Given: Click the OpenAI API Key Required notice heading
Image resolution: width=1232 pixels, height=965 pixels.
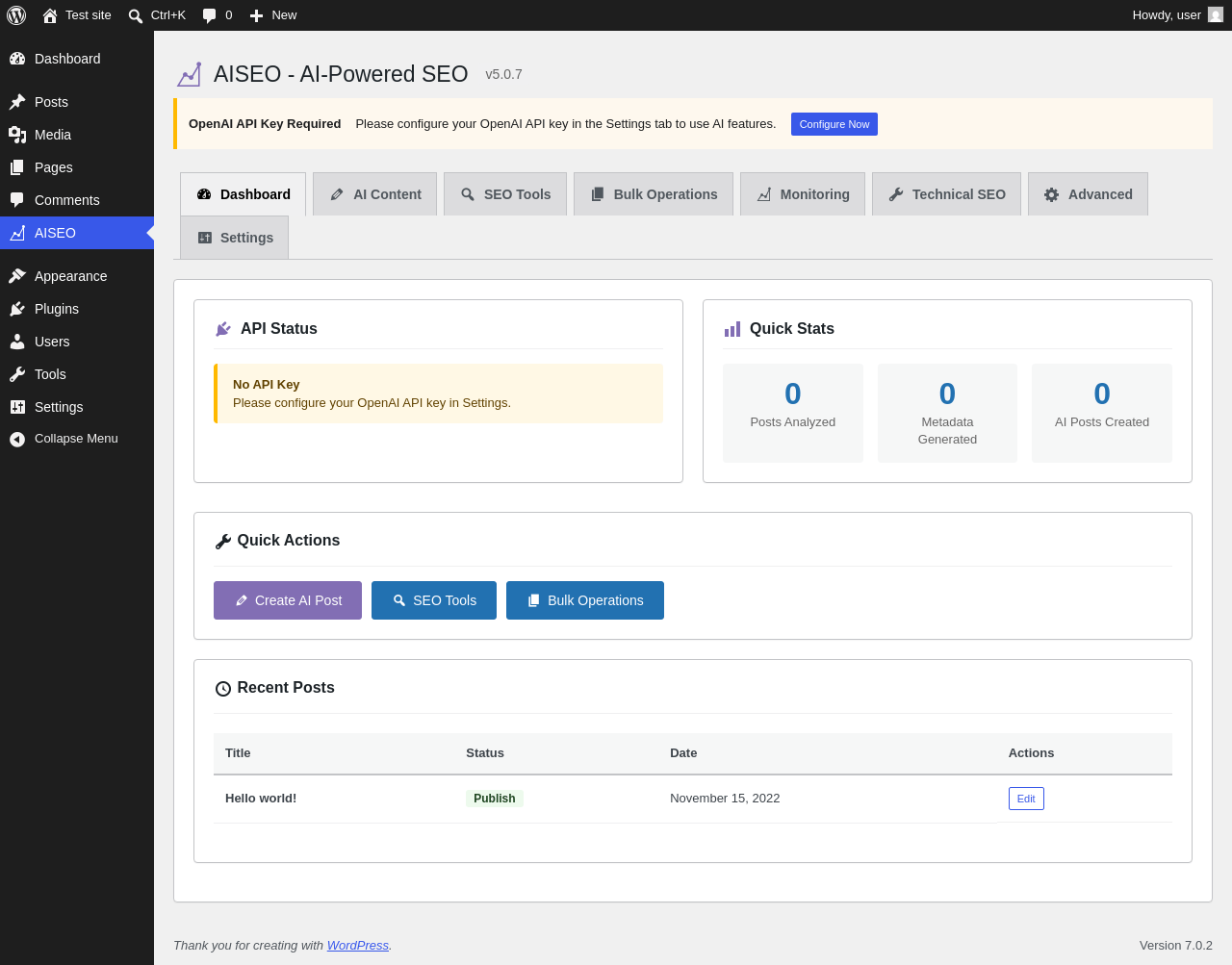Looking at the screenshot, I should (x=265, y=124).
